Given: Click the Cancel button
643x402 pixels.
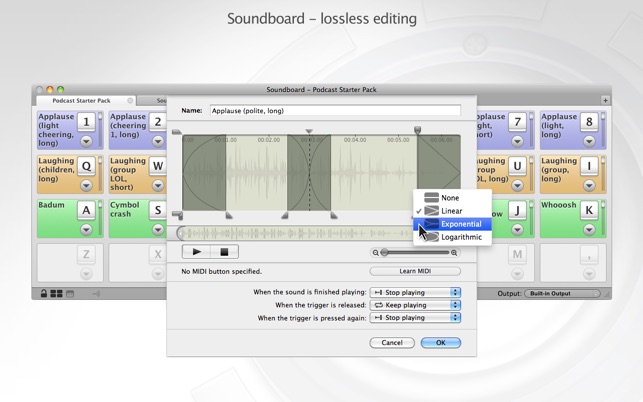Looking at the screenshot, I should click(392, 343).
